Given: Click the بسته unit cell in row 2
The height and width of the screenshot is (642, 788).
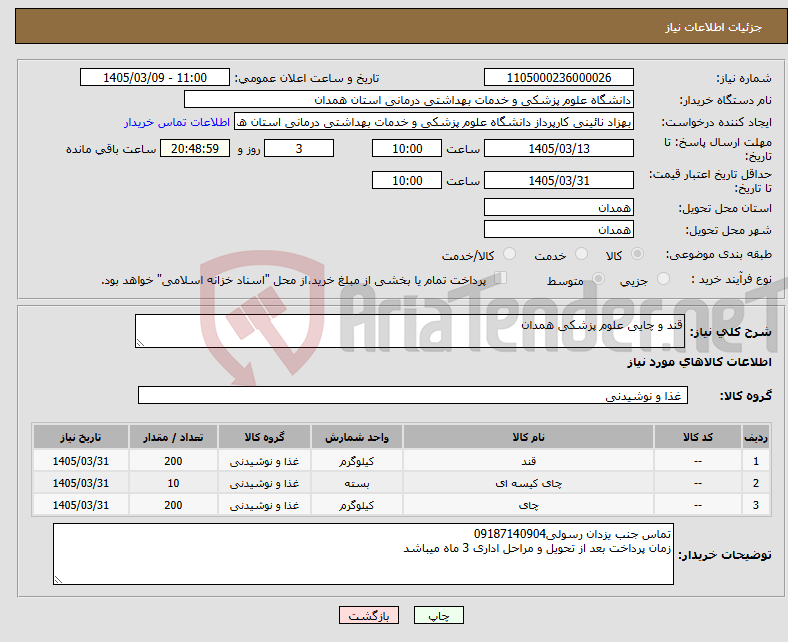Looking at the screenshot, I should (357, 483).
